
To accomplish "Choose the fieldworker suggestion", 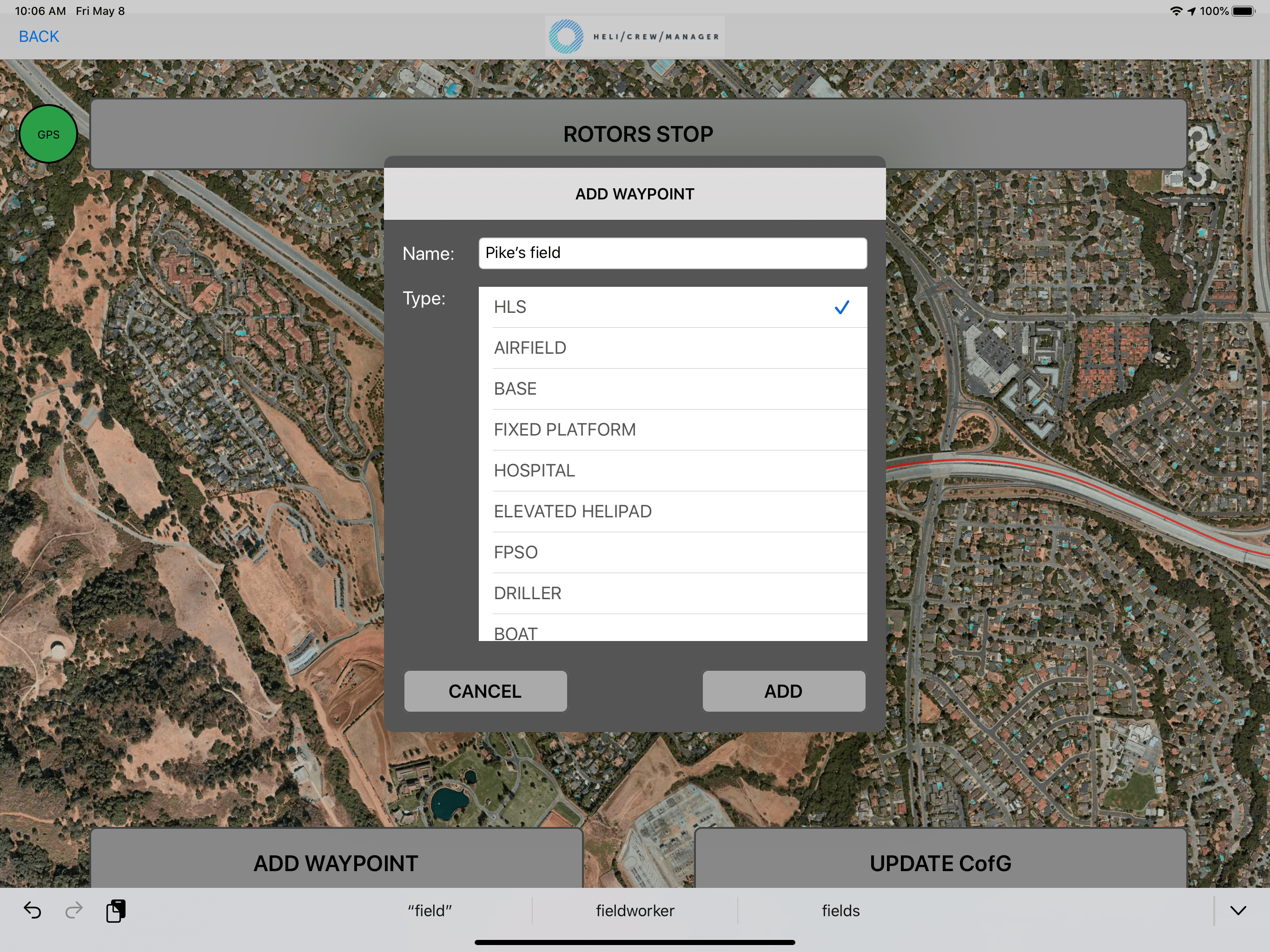I will (x=635, y=911).
